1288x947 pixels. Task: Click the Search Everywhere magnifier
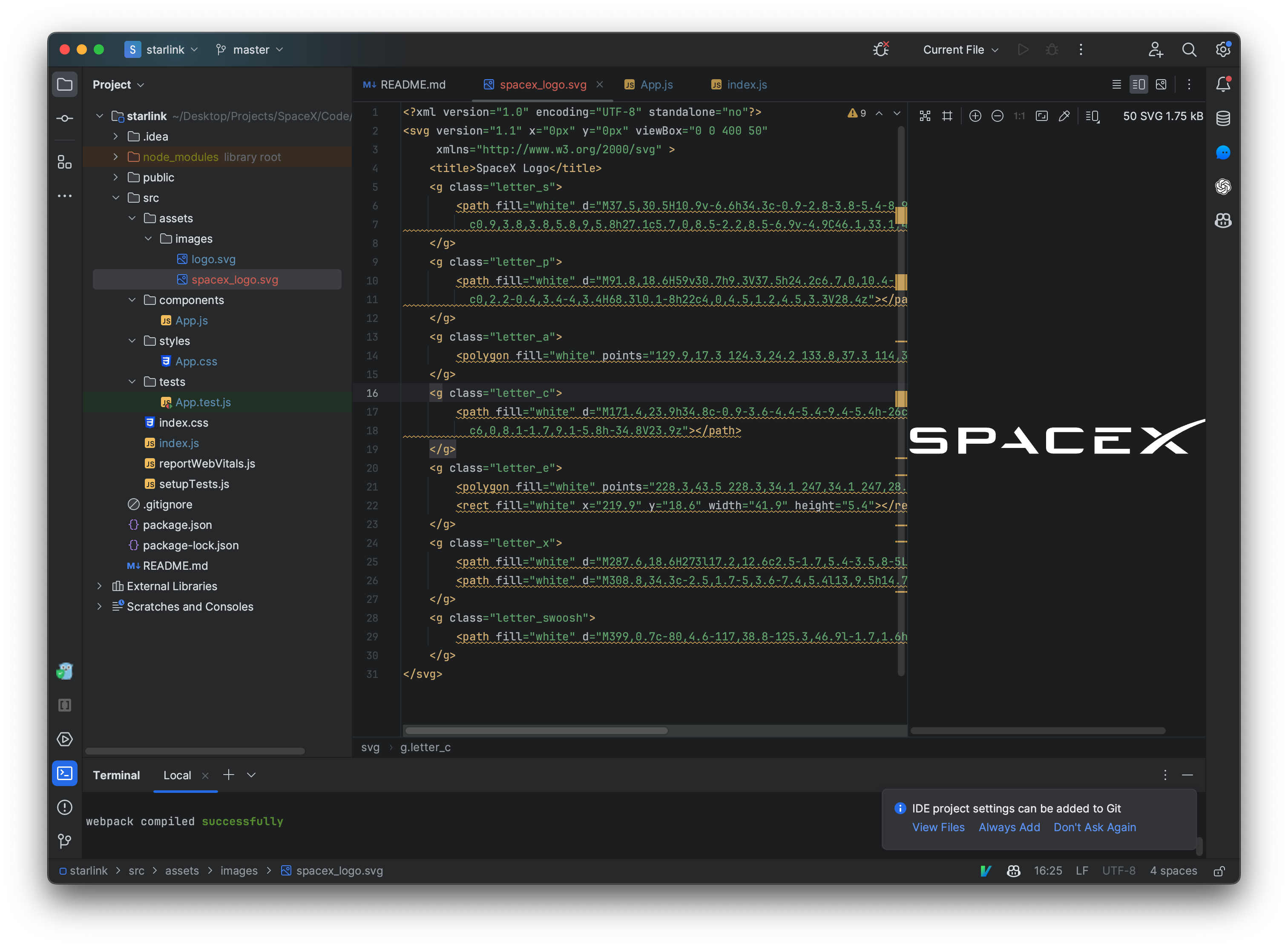pos(1189,50)
